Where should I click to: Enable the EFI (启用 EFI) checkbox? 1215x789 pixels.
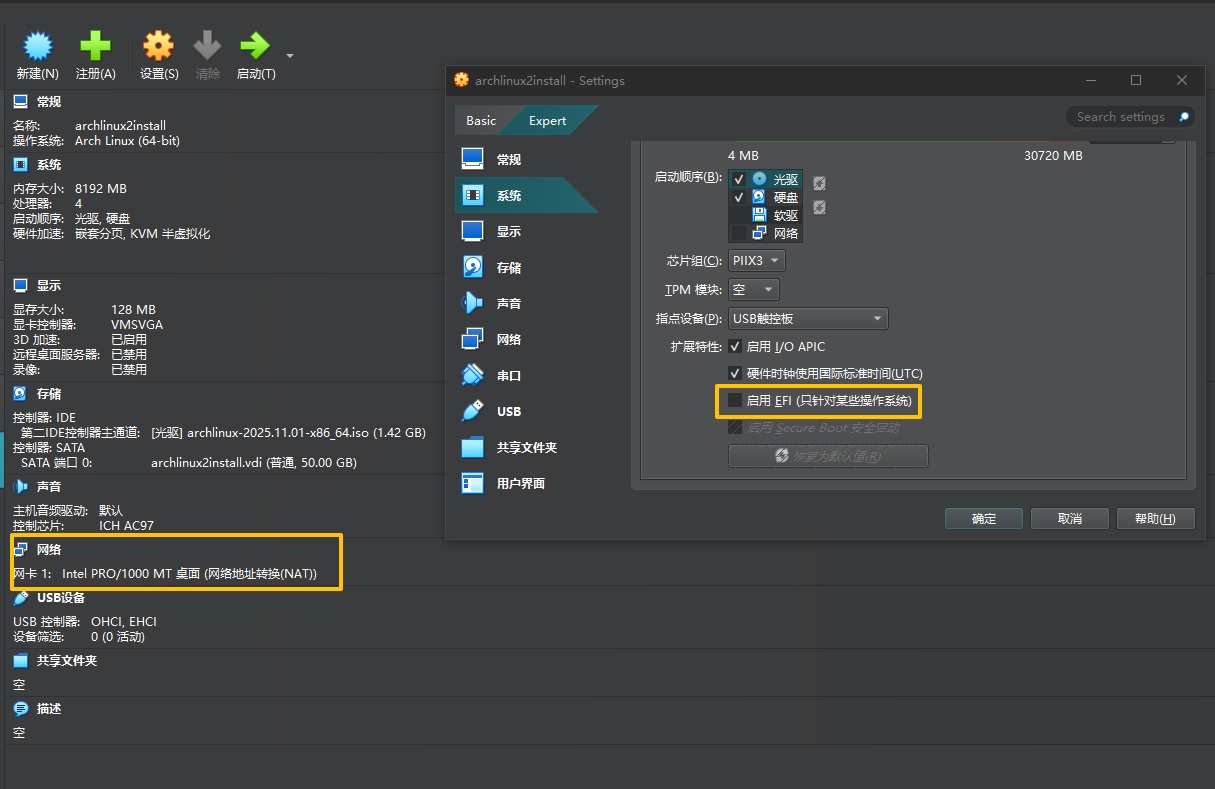736,401
